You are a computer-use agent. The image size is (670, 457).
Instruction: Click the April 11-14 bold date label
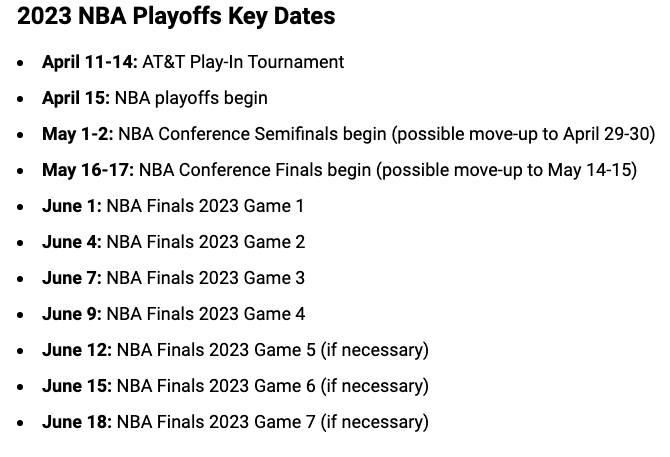tap(90, 62)
